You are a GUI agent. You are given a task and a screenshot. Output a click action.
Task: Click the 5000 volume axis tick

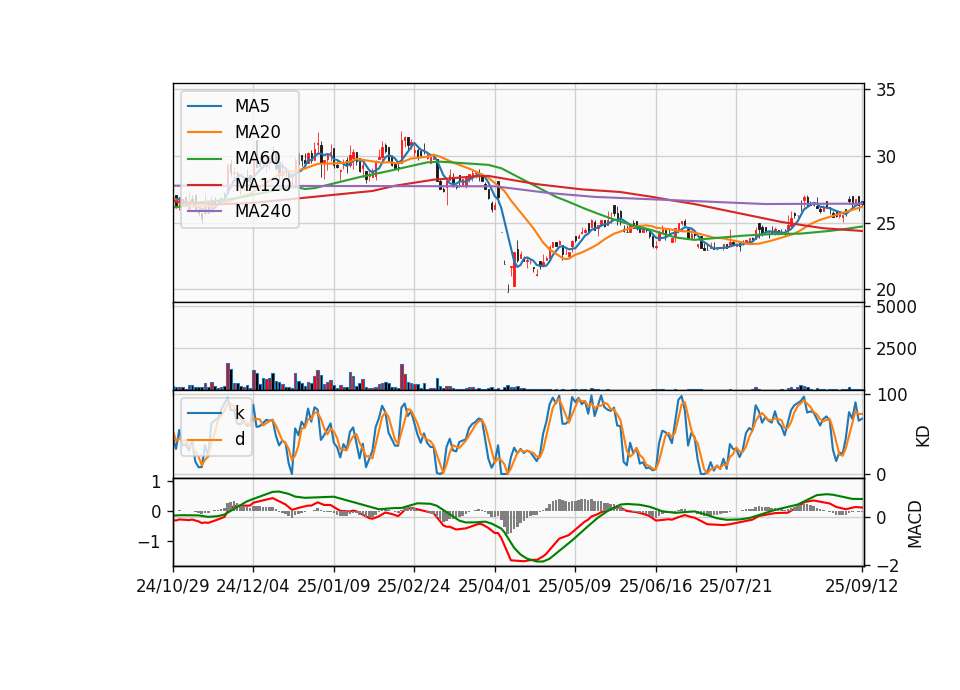pos(896,307)
